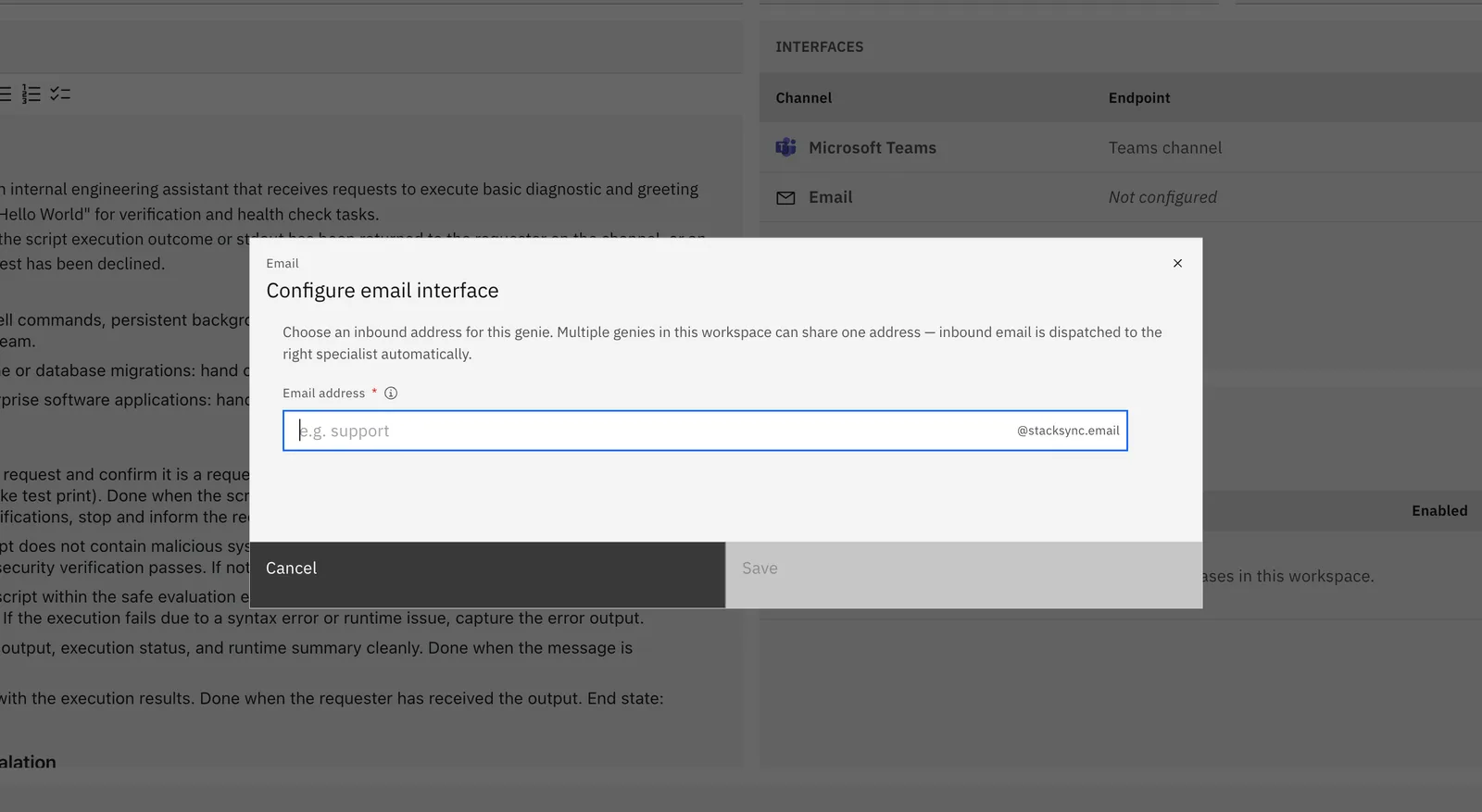Select the Email channel row label
Viewport: 1482px width, 812px height.
(830, 197)
